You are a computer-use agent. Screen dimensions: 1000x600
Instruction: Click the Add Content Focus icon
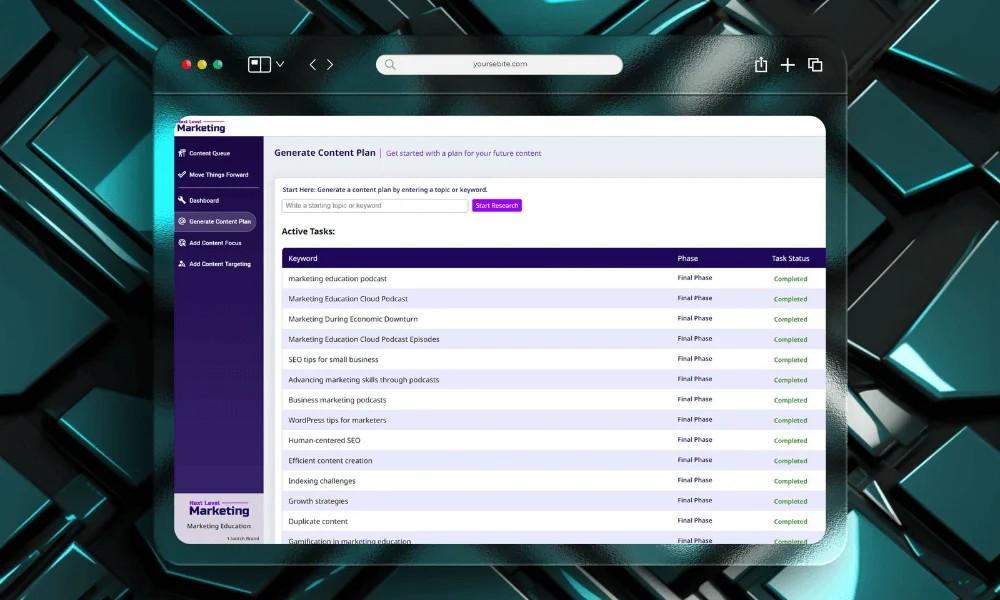click(x=182, y=243)
